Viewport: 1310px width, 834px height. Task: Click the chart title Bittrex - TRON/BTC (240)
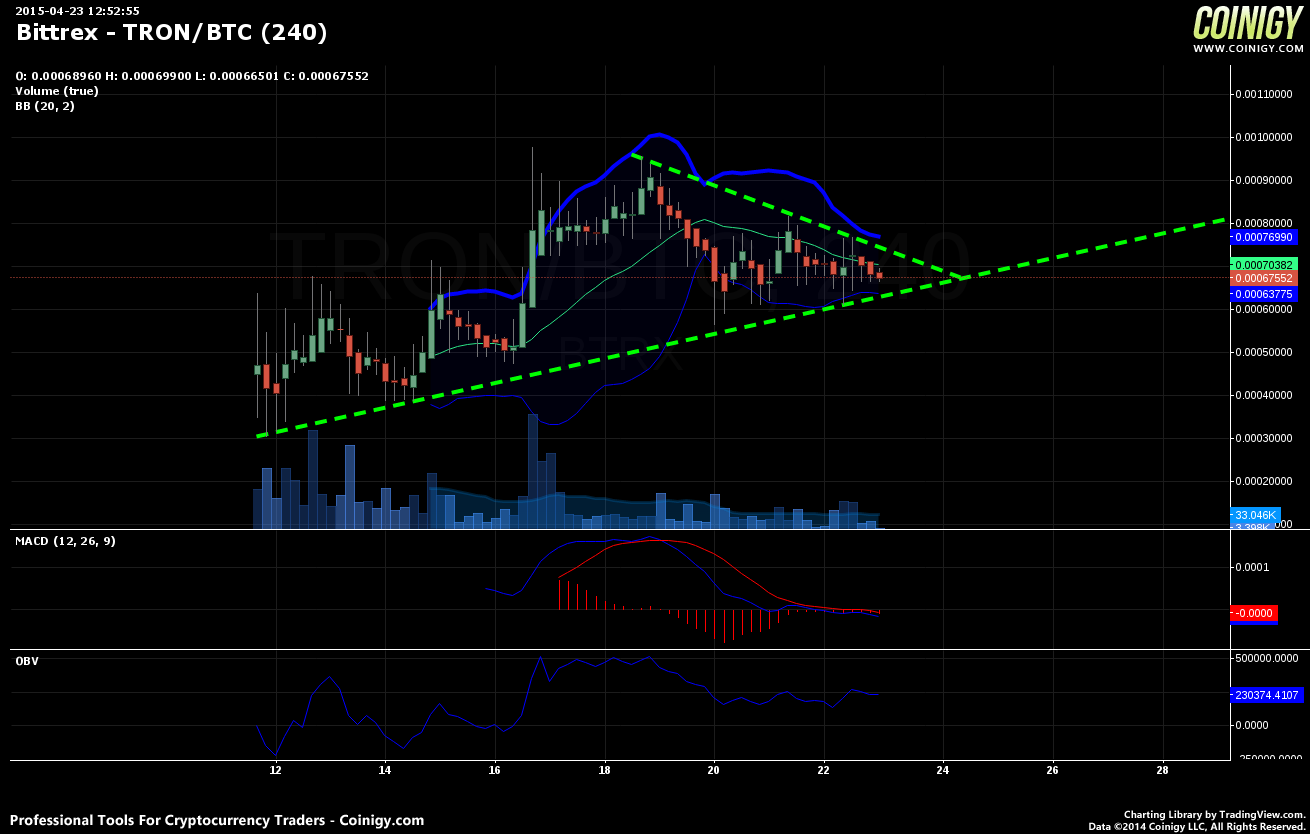171,32
